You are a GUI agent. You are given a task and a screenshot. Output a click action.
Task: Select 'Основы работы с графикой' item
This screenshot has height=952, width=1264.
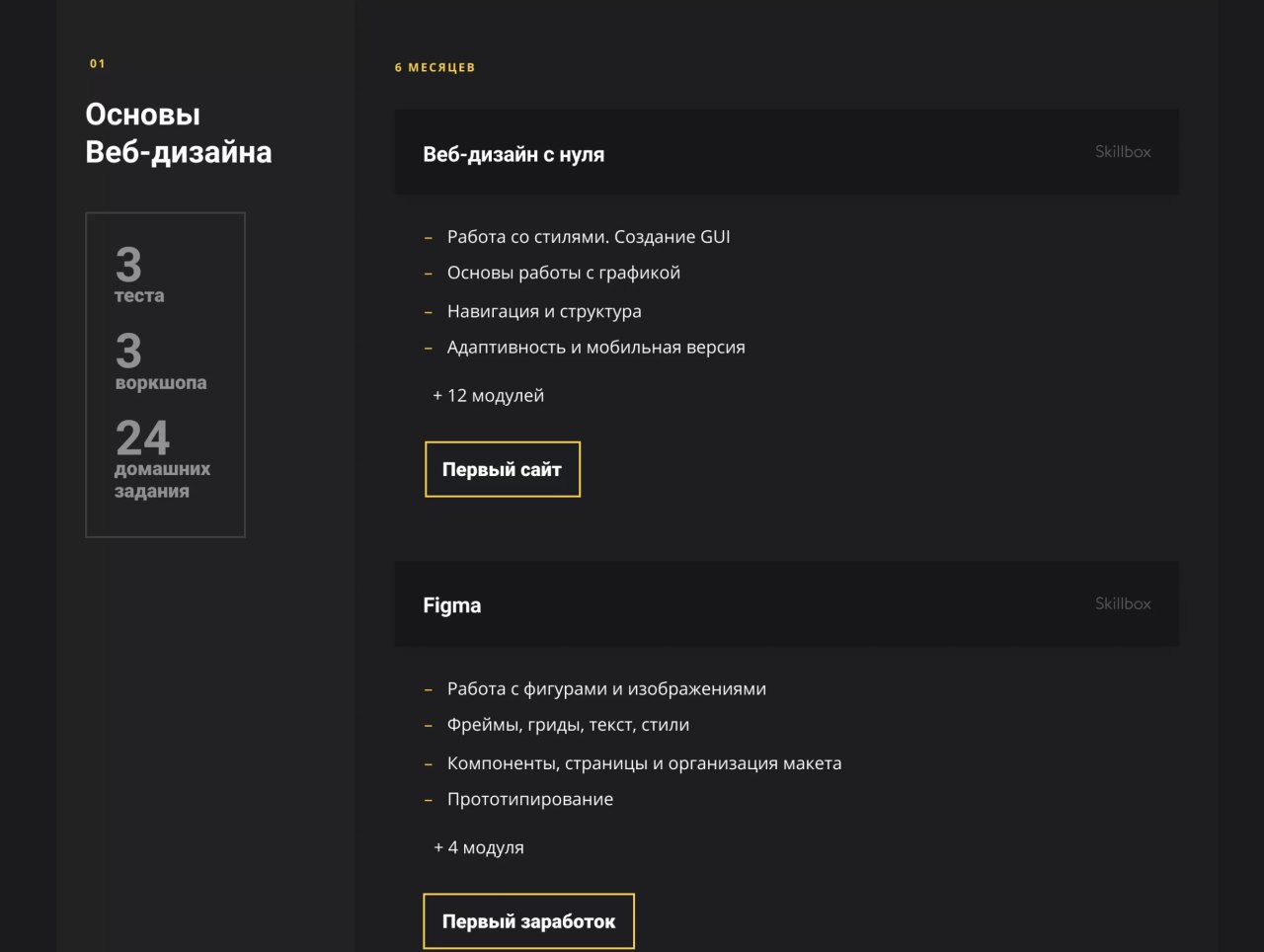click(564, 274)
